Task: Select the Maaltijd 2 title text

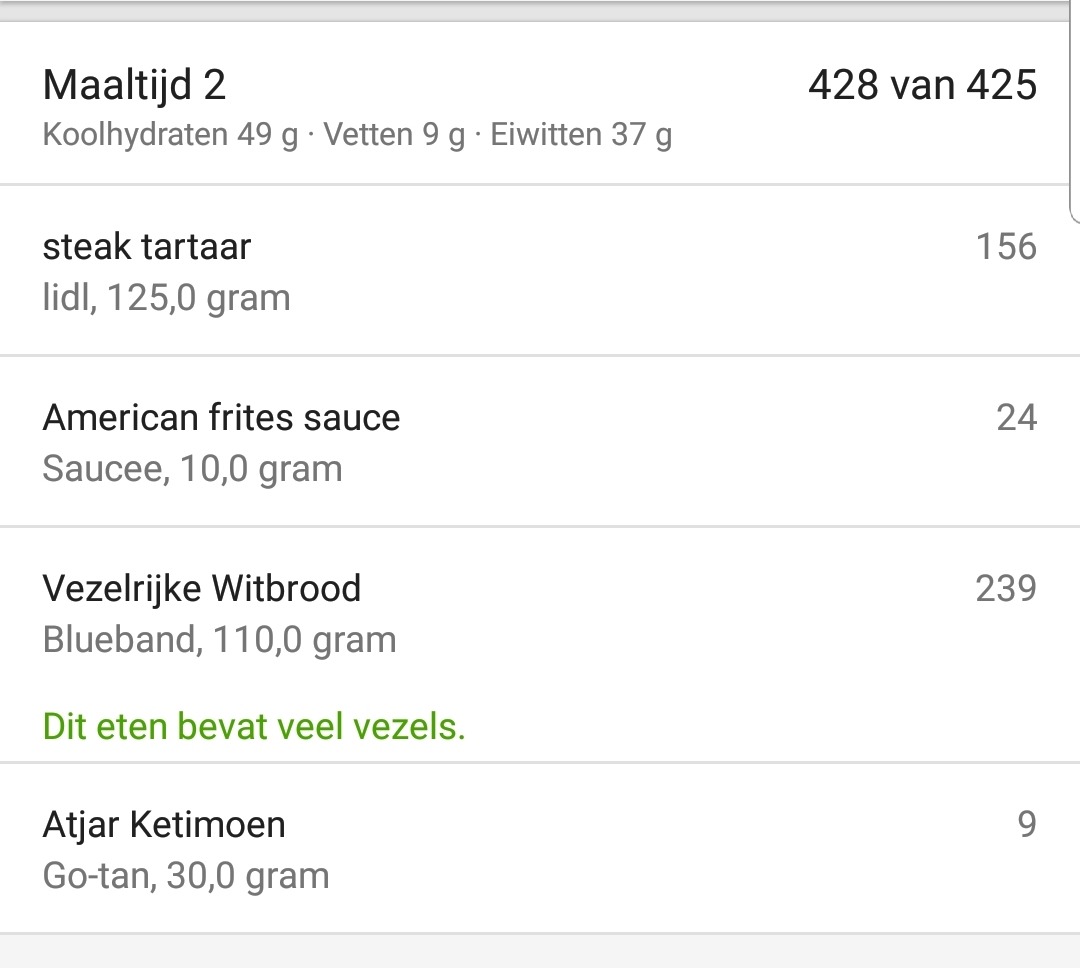Action: (x=131, y=86)
